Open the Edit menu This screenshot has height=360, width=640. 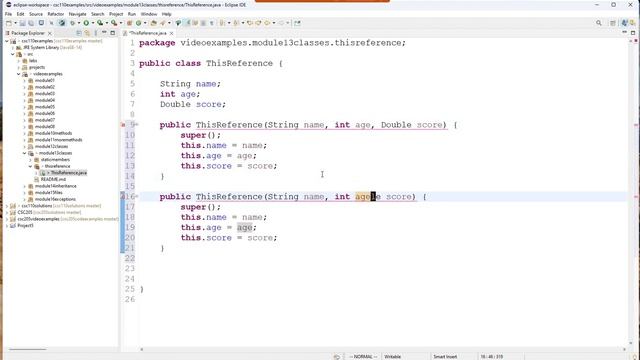pyautogui.click(x=20, y=14)
